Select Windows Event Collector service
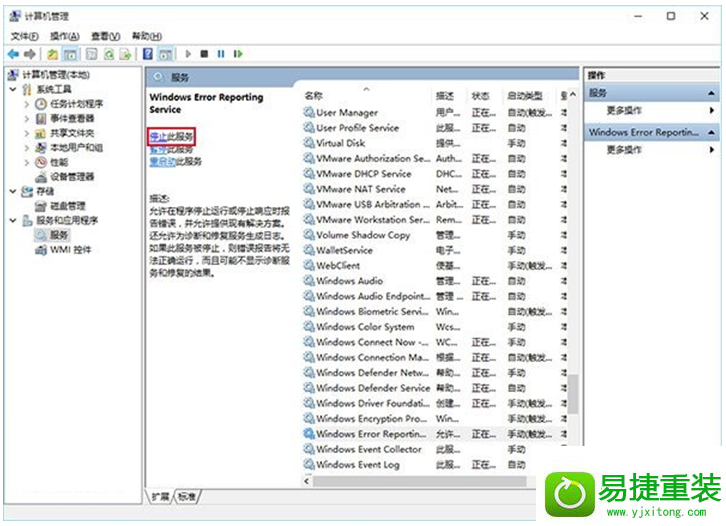 434,449
